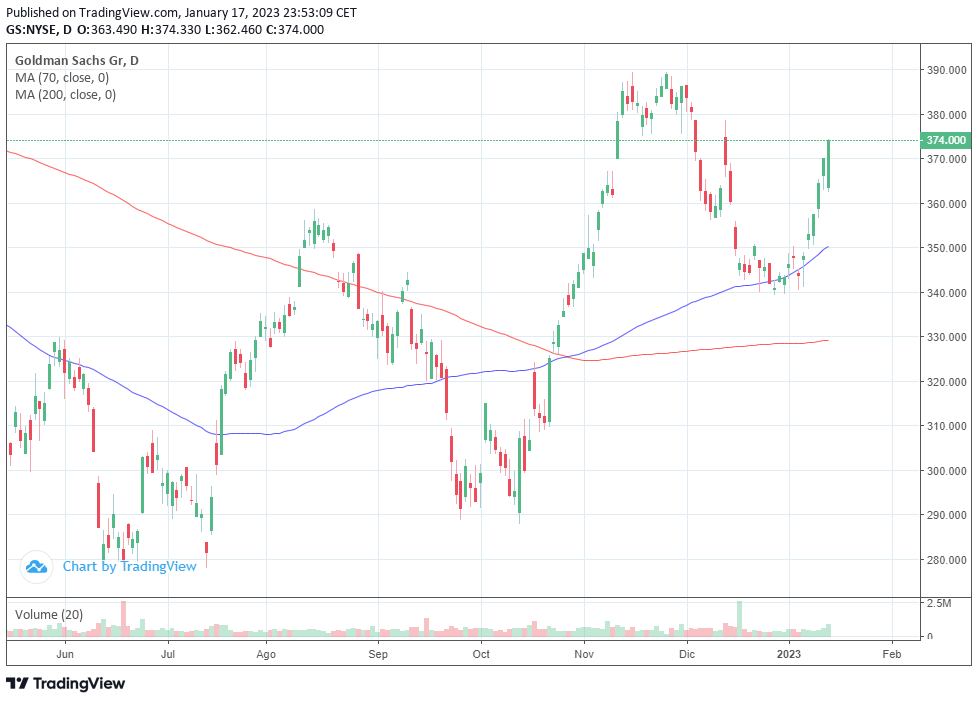Click the 280.000 price axis label

click(x=946, y=560)
